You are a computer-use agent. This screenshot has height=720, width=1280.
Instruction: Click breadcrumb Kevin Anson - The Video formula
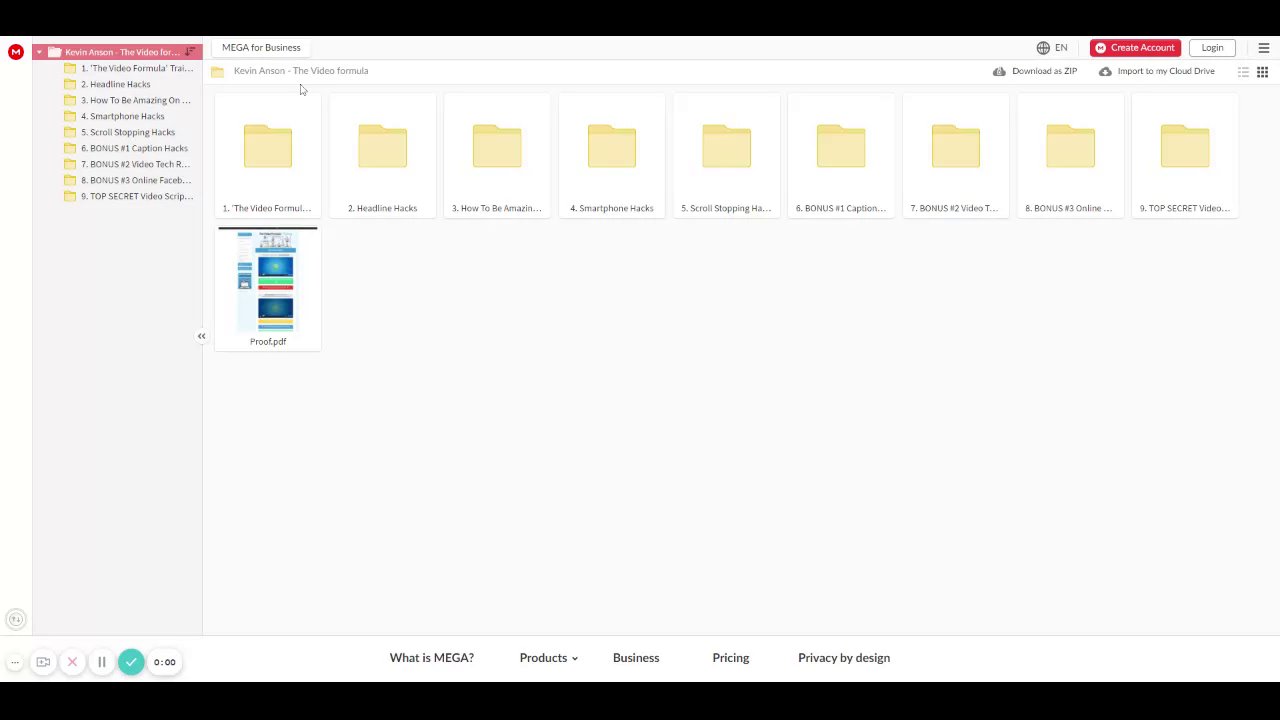click(x=301, y=71)
